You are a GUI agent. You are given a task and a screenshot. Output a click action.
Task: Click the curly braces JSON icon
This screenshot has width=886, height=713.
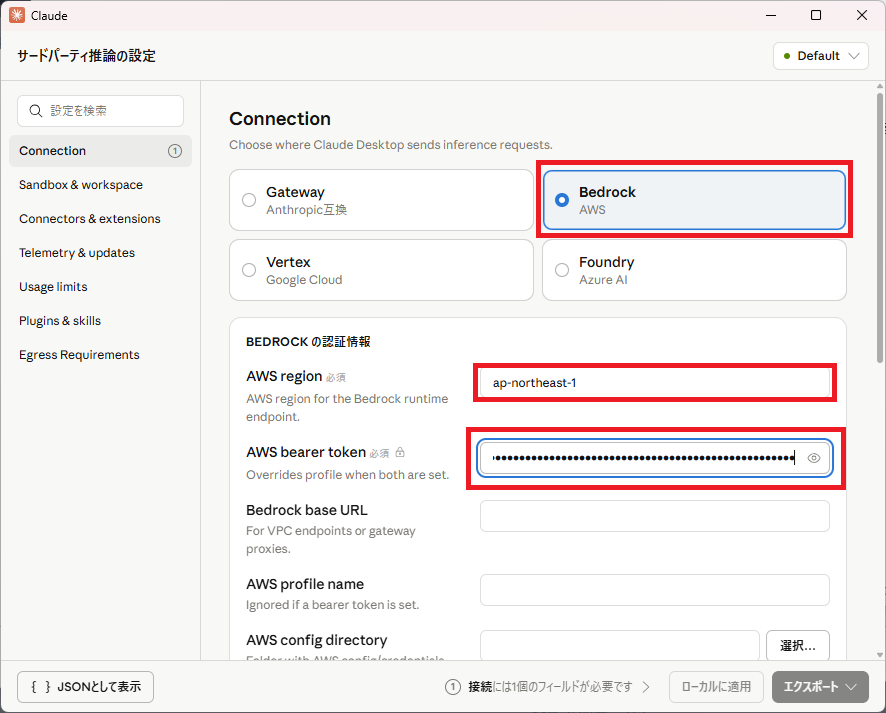click(x=41, y=686)
